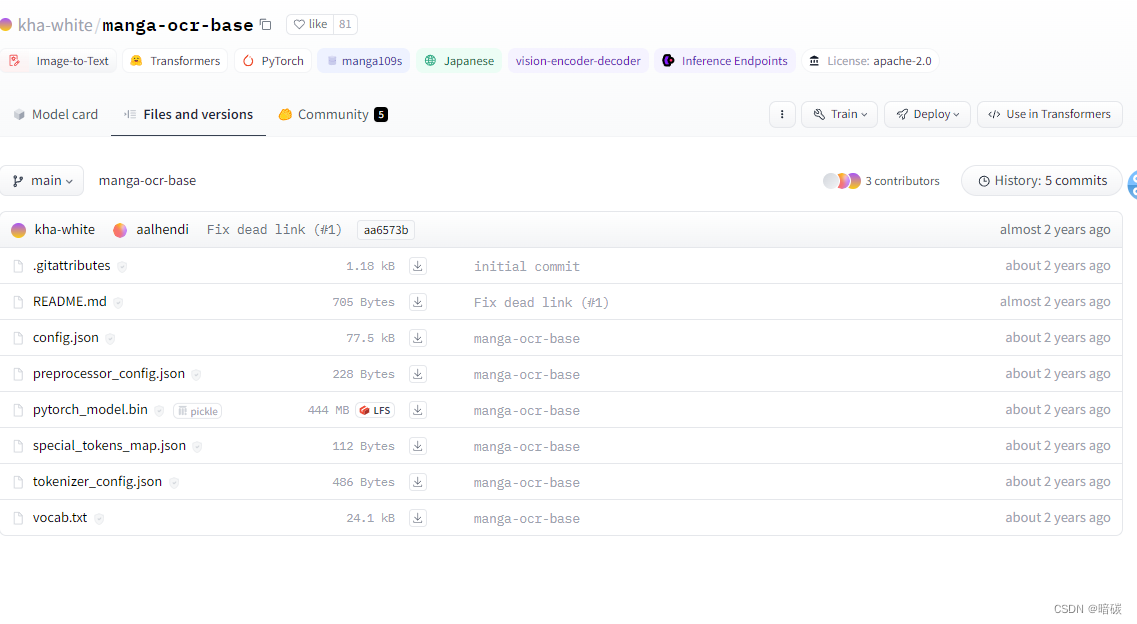Open the pytorch_model.bin file
Viewport: 1137px width, 624px height.
point(90,409)
